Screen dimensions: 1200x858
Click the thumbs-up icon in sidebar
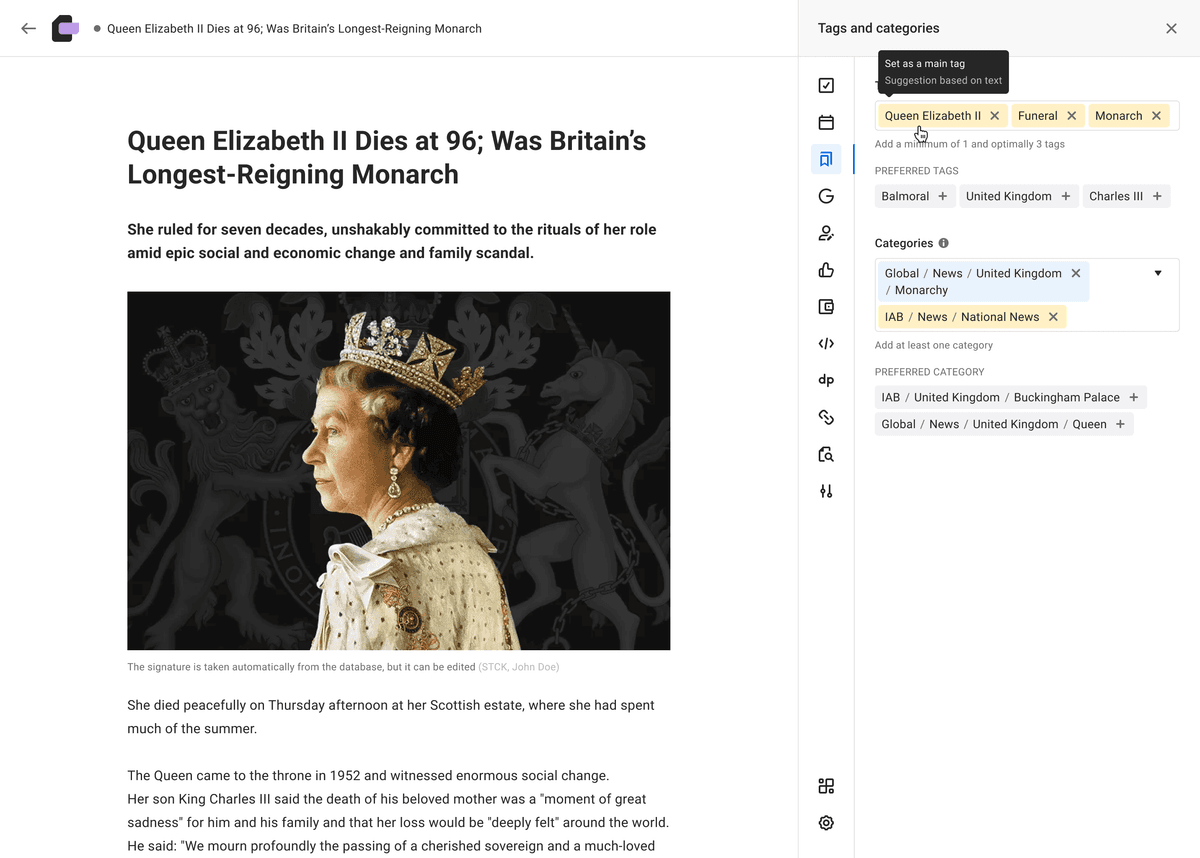(x=826, y=270)
